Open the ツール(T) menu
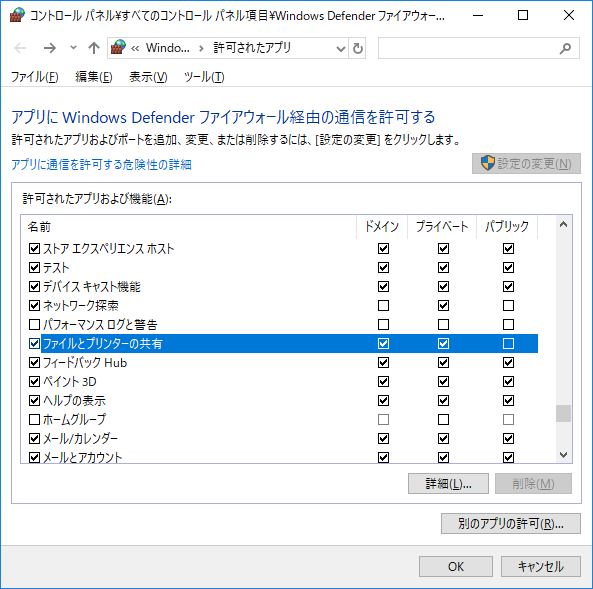Screen dimensions: 593x589 pos(204,77)
